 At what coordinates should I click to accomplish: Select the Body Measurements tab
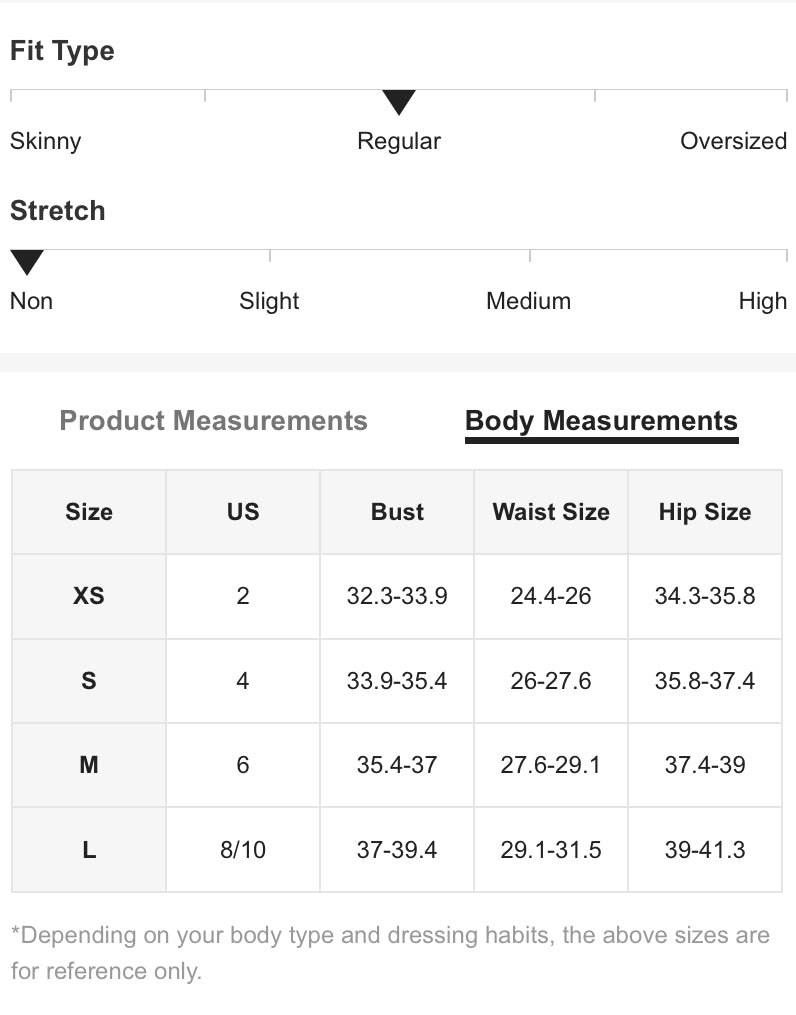[601, 421]
